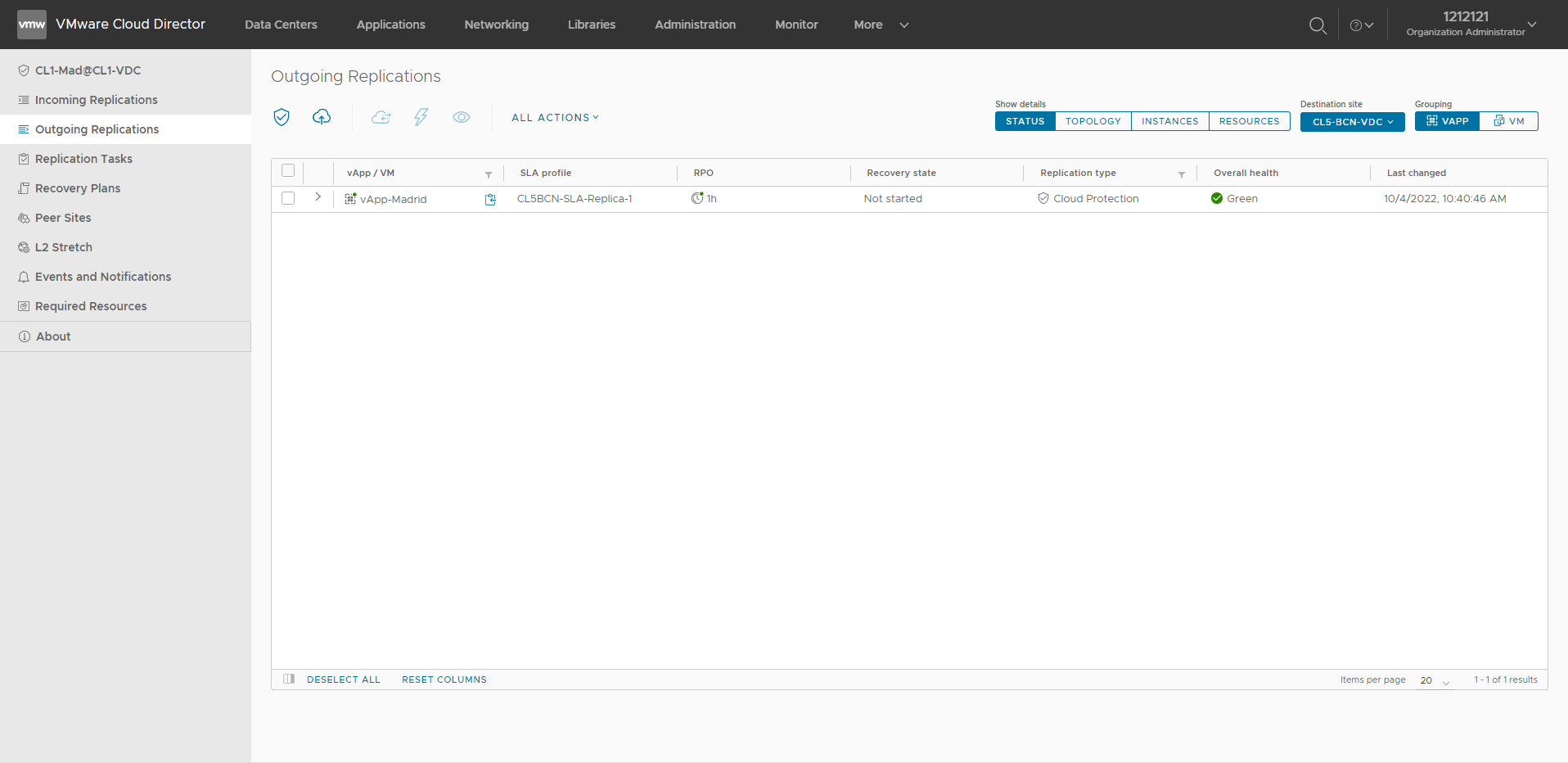Switch to INSTANCES details view

pyautogui.click(x=1170, y=121)
